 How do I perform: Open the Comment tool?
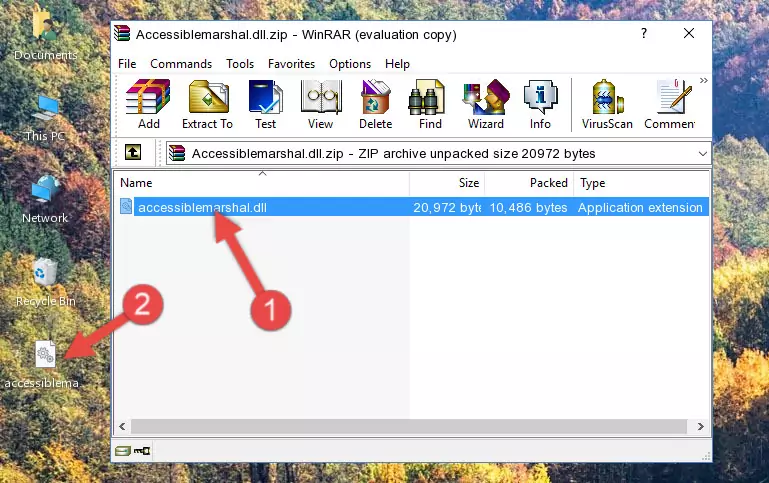pyautogui.click(x=669, y=104)
